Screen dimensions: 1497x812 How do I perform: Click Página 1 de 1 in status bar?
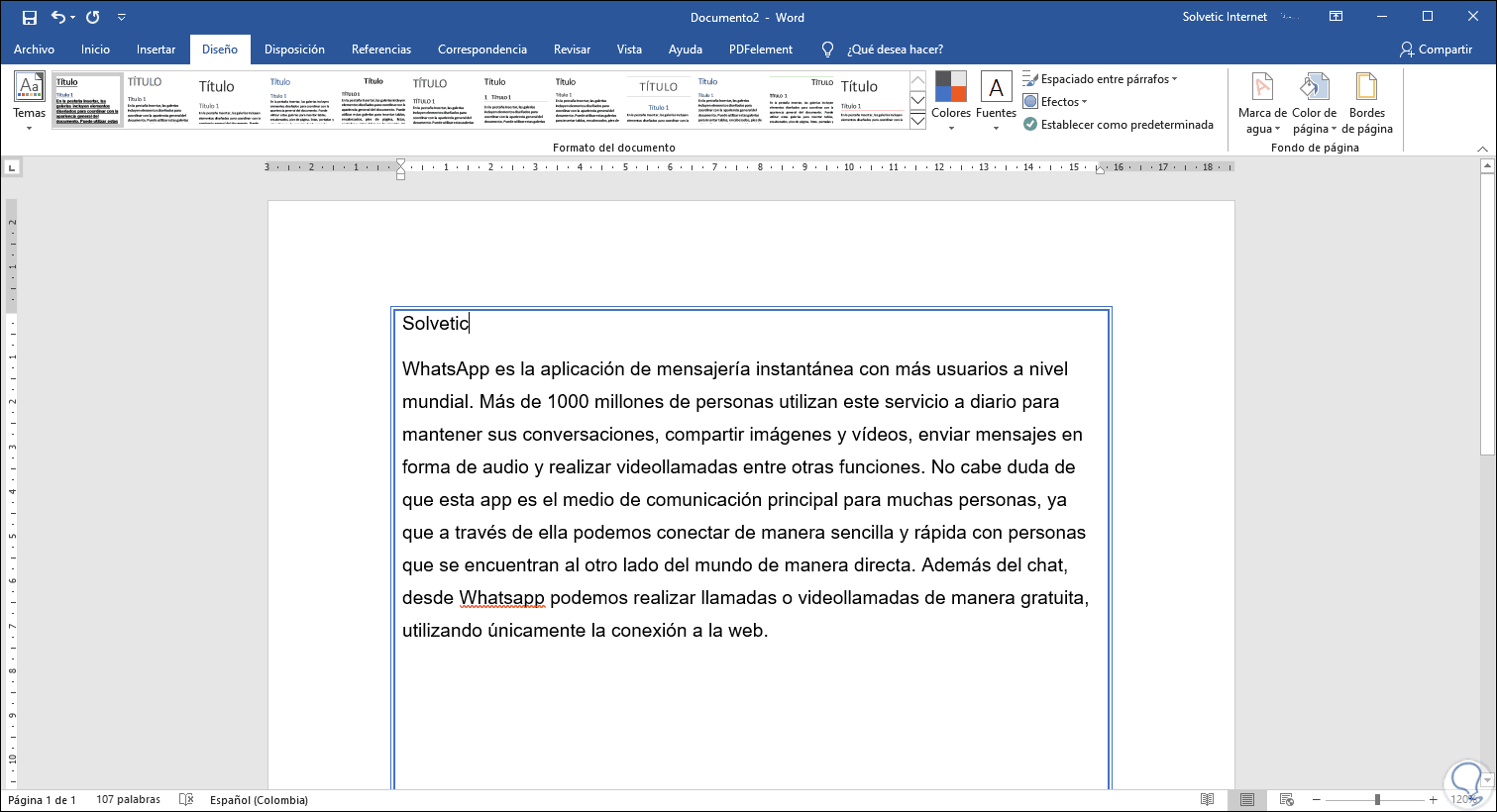tap(42, 800)
